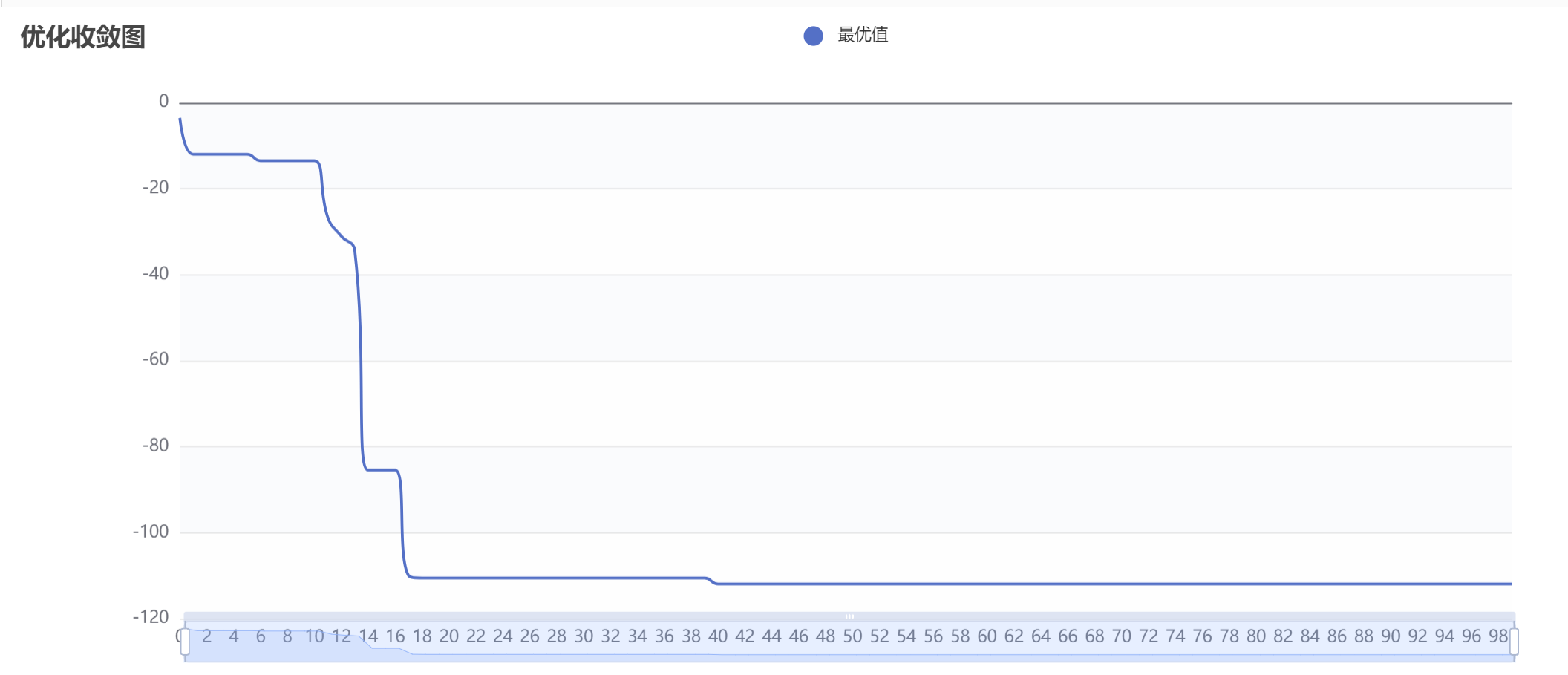Click x-axis label 98

click(1498, 636)
